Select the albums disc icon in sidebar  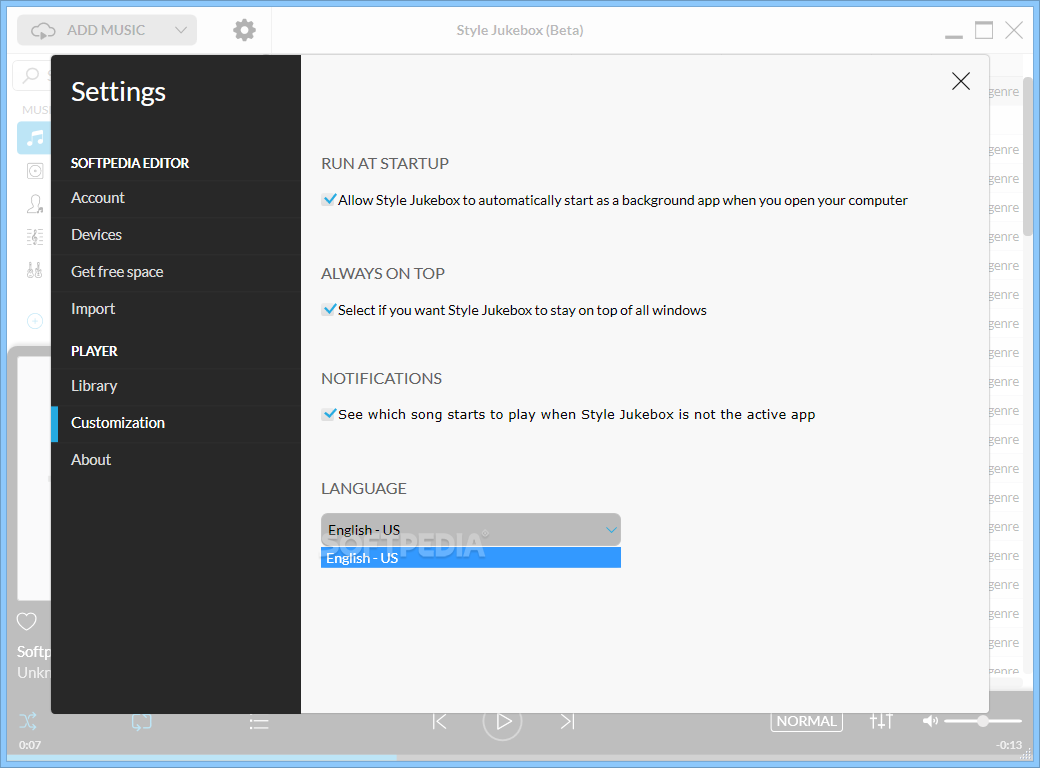click(34, 171)
